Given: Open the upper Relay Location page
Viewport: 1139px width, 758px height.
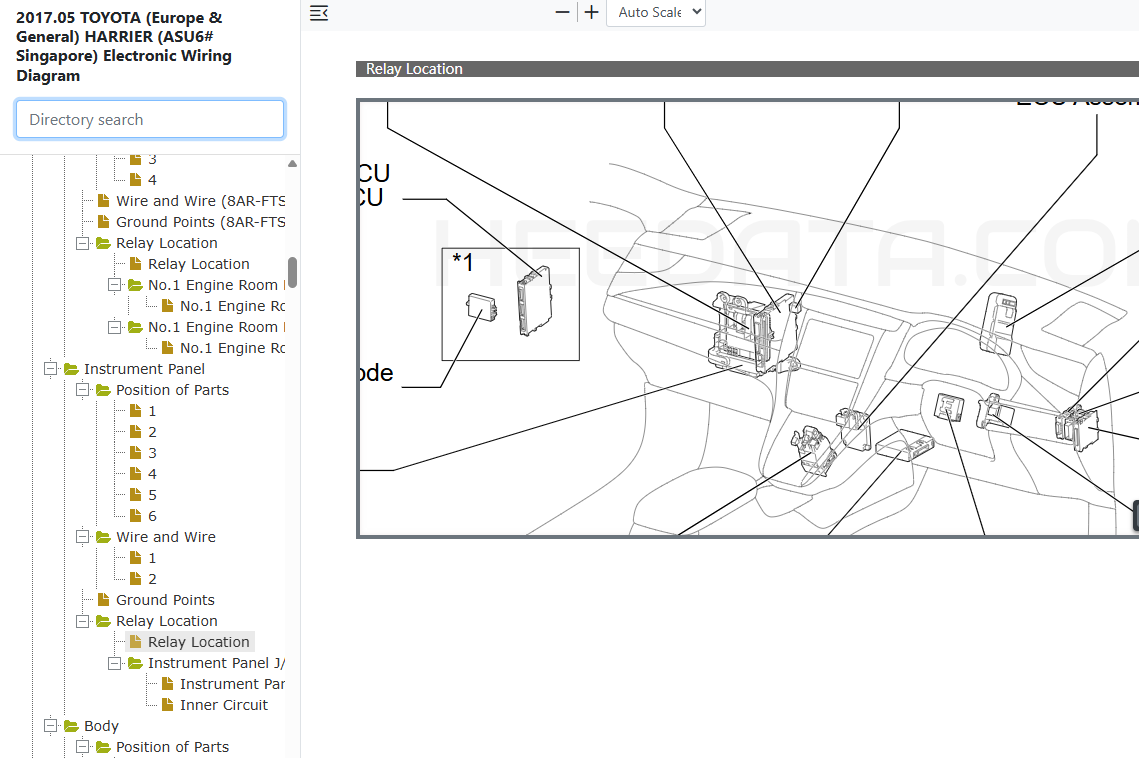Looking at the screenshot, I should pyautogui.click(x=198, y=264).
